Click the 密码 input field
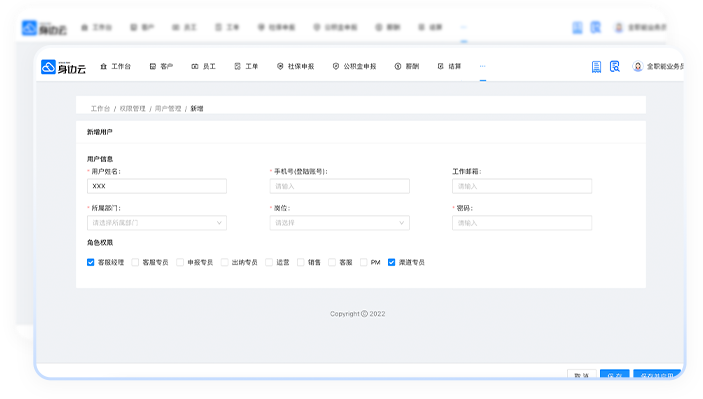703x399 pixels. pos(522,223)
